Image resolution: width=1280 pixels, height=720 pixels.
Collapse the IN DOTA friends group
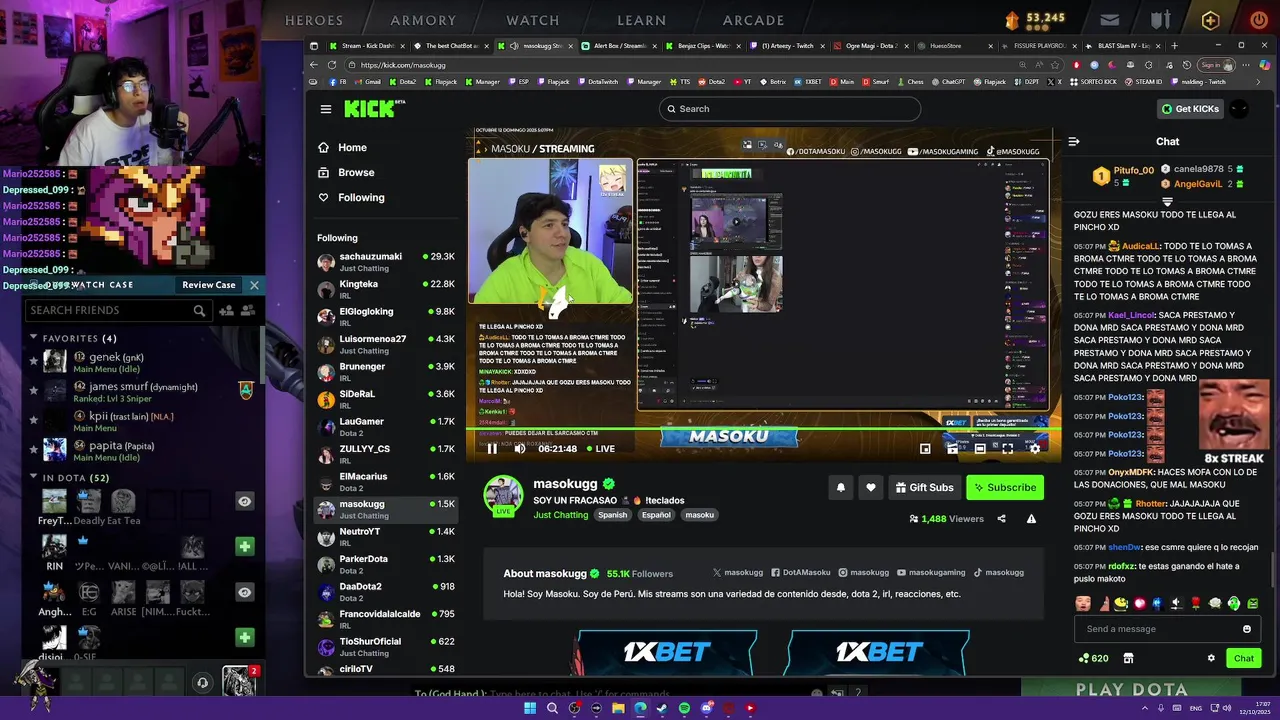point(33,478)
